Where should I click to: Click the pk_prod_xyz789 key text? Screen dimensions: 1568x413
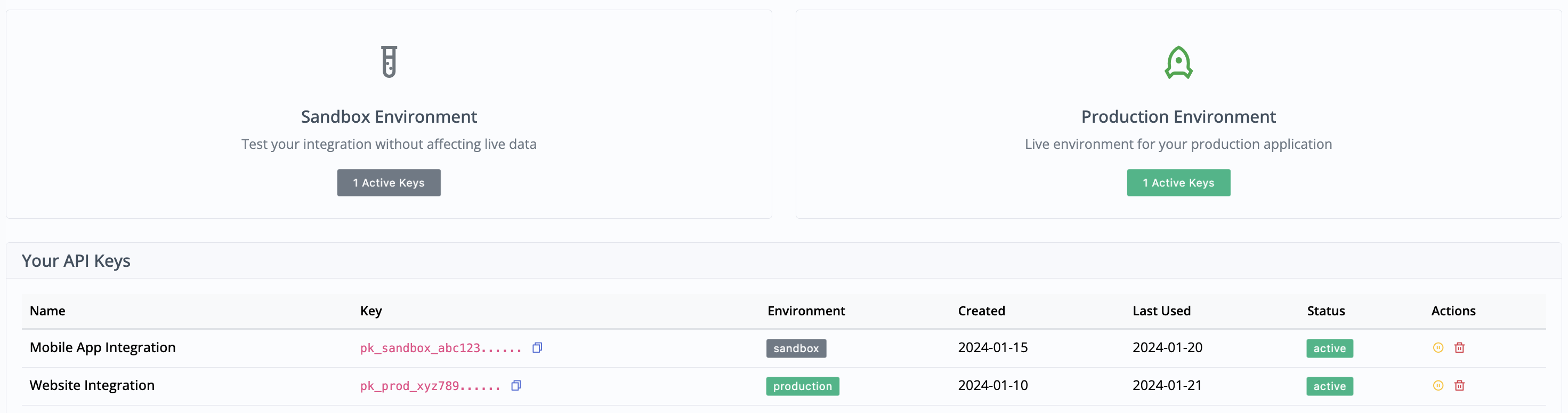coord(430,386)
